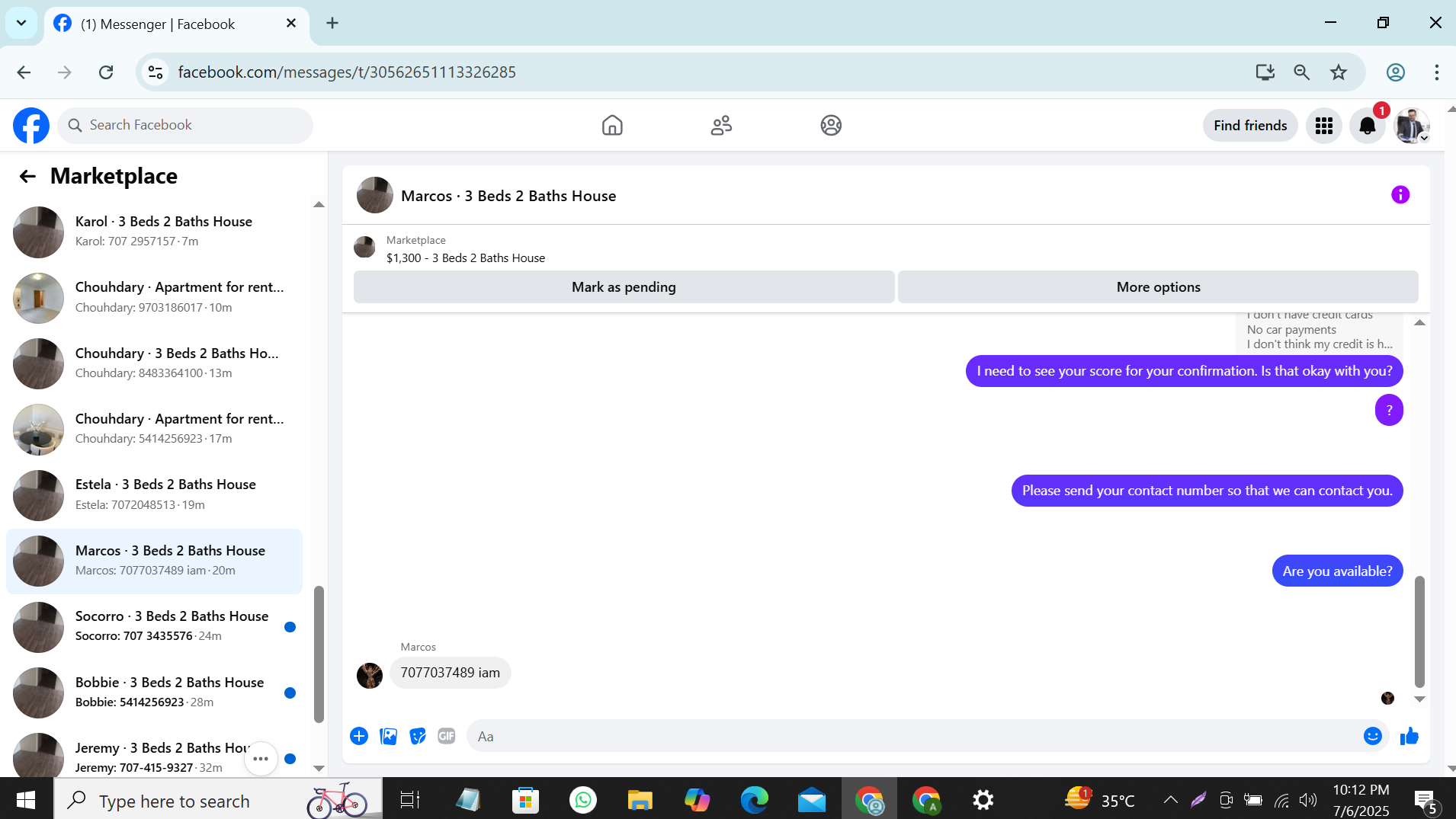Bookmark this page with the star

point(1339,72)
